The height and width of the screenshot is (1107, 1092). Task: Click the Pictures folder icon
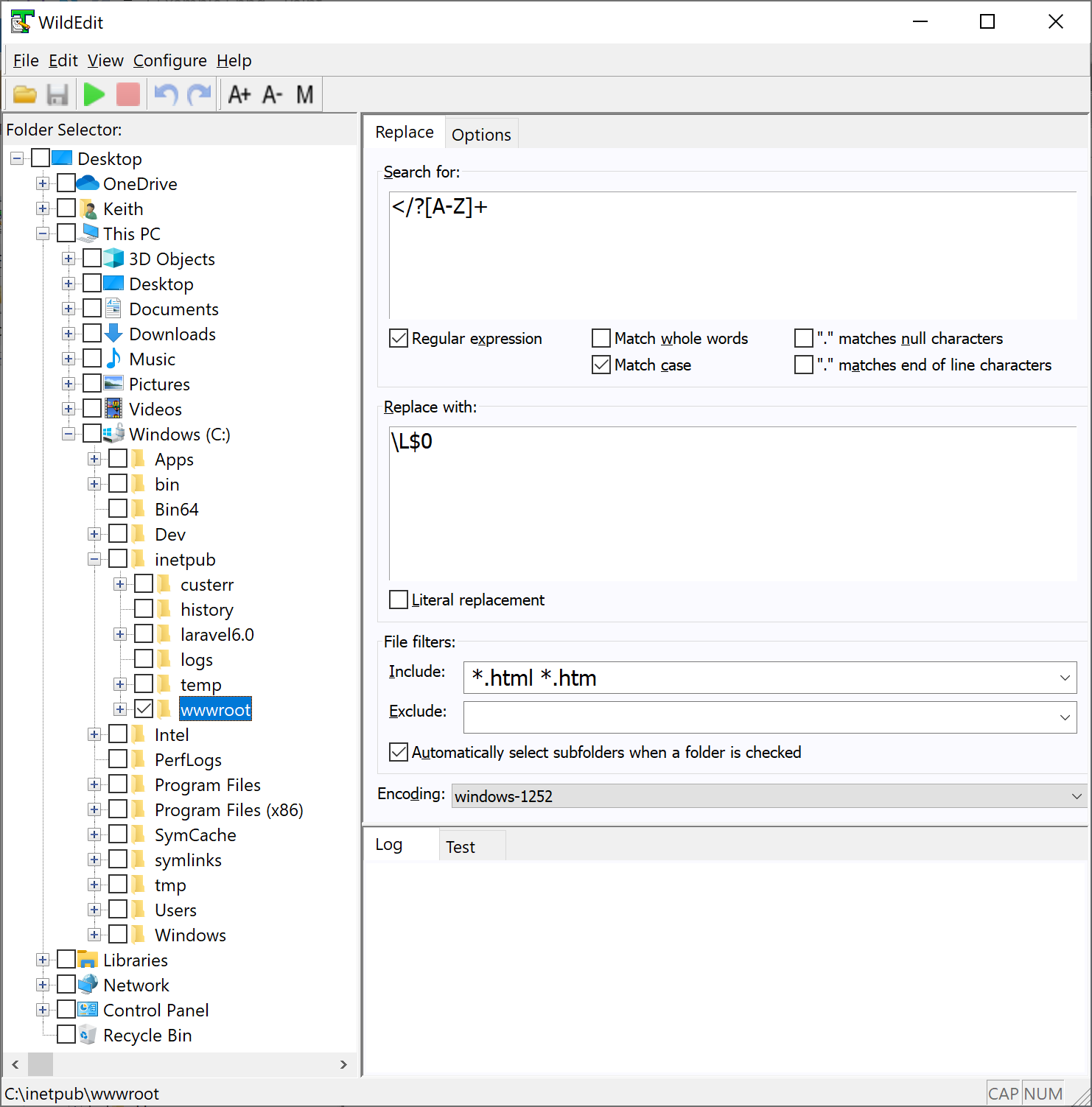pos(113,383)
